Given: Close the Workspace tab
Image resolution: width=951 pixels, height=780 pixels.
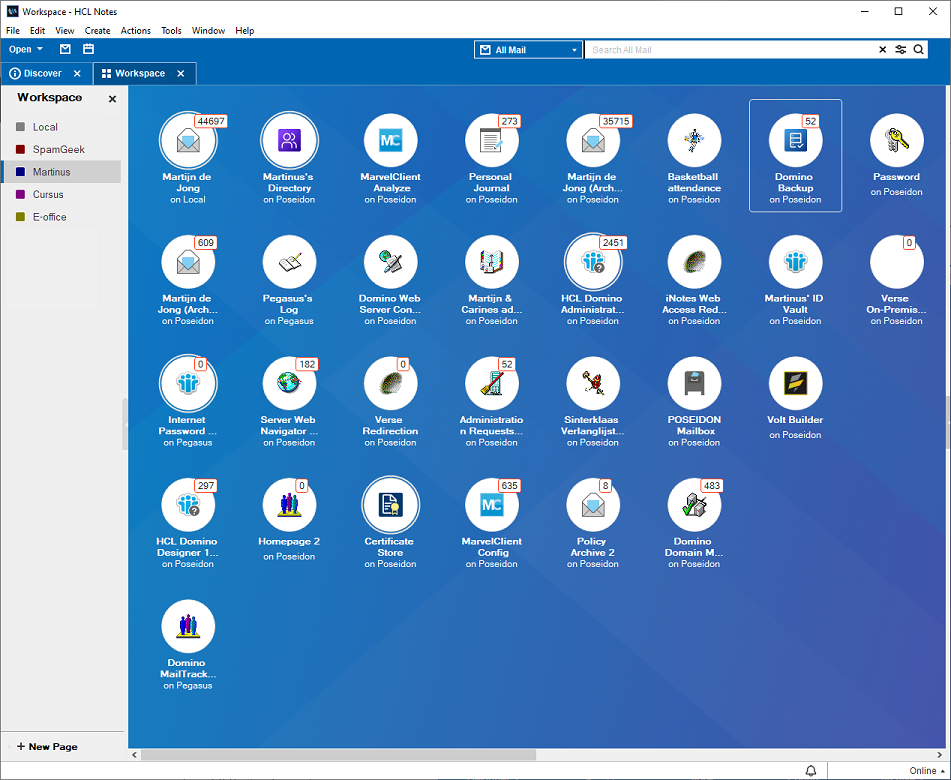Looking at the screenshot, I should (181, 73).
